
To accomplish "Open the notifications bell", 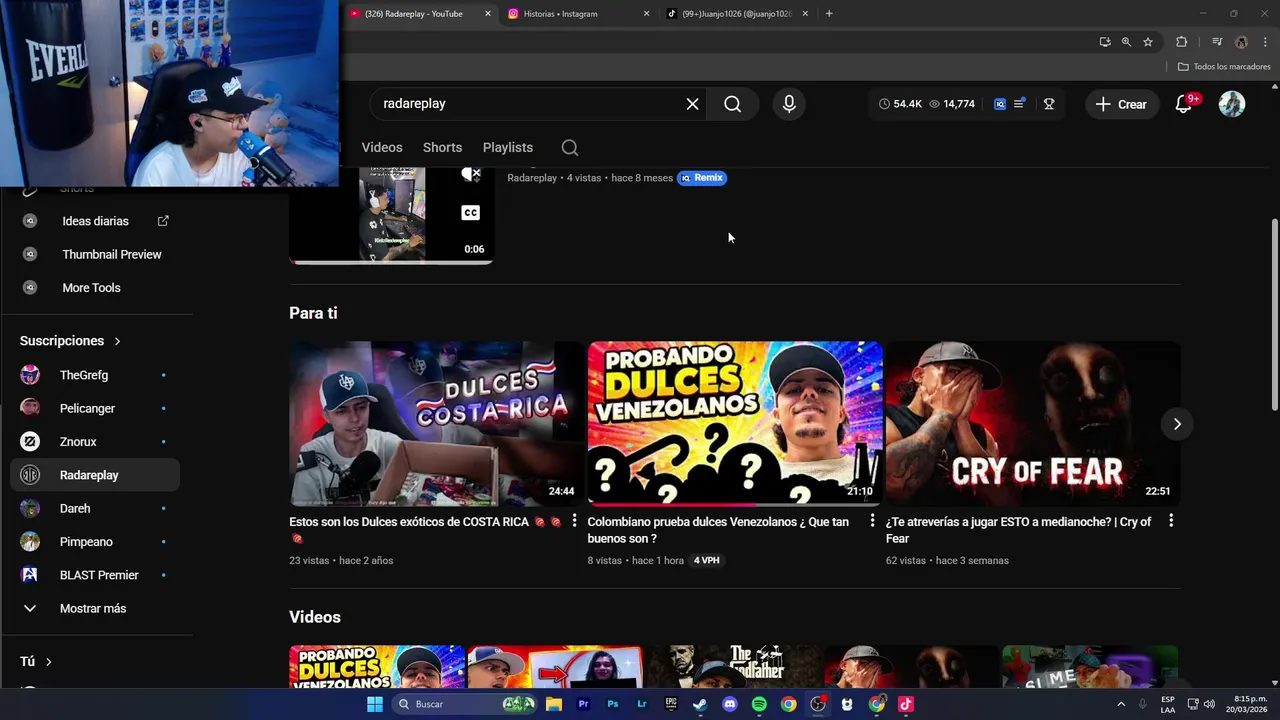I will coord(1184,104).
